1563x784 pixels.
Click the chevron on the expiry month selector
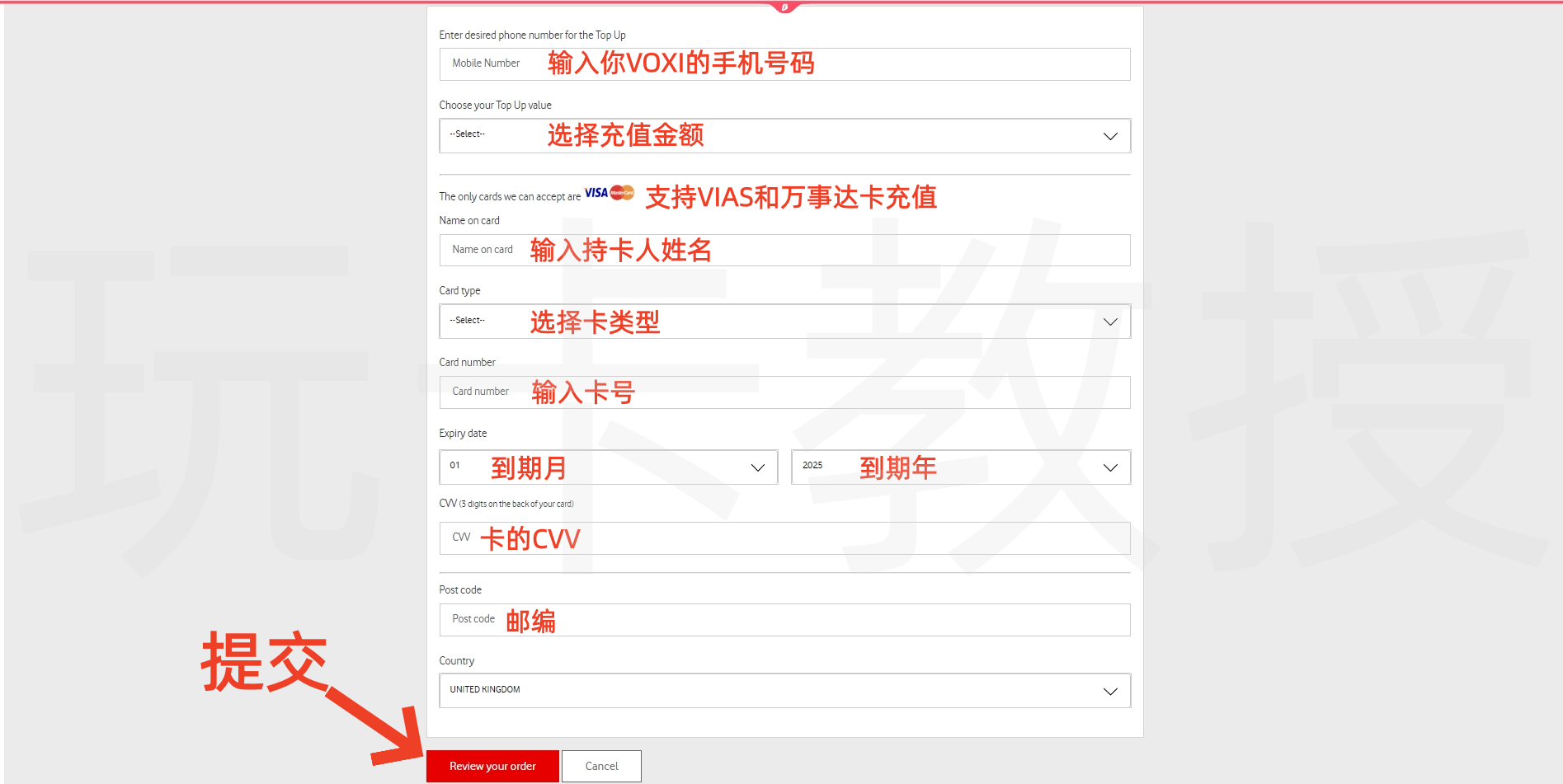[756, 467]
